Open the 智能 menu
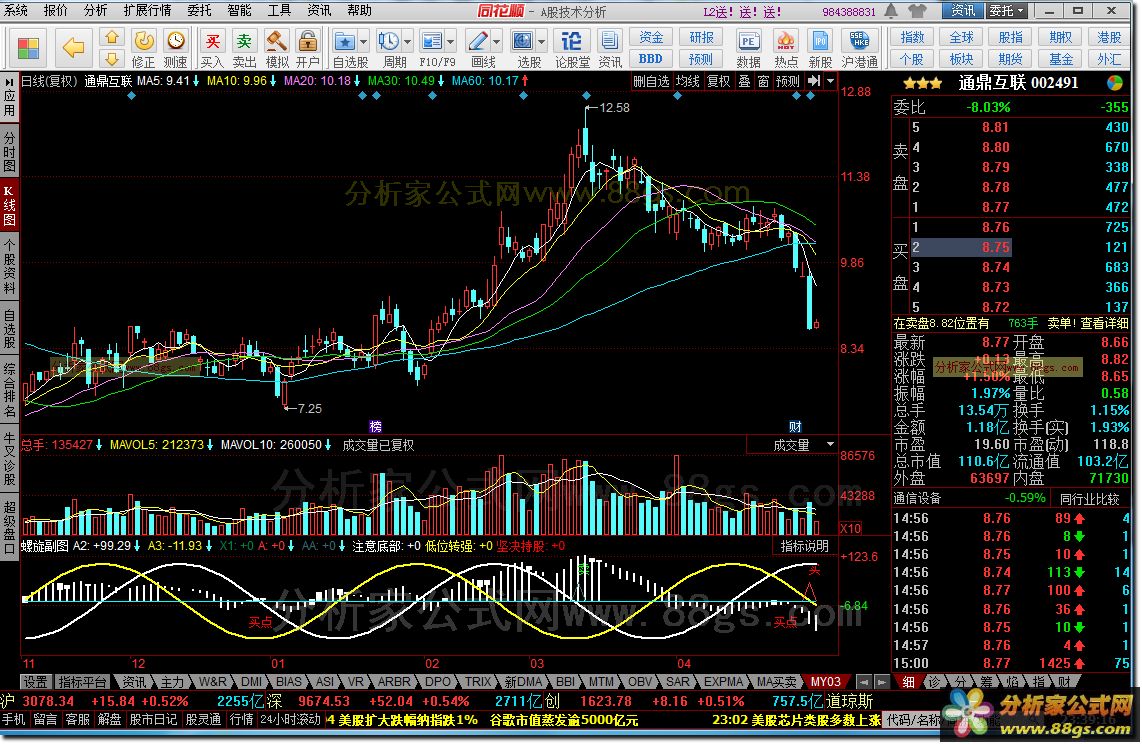Viewport: 1142px width, 744px height. coord(239,10)
